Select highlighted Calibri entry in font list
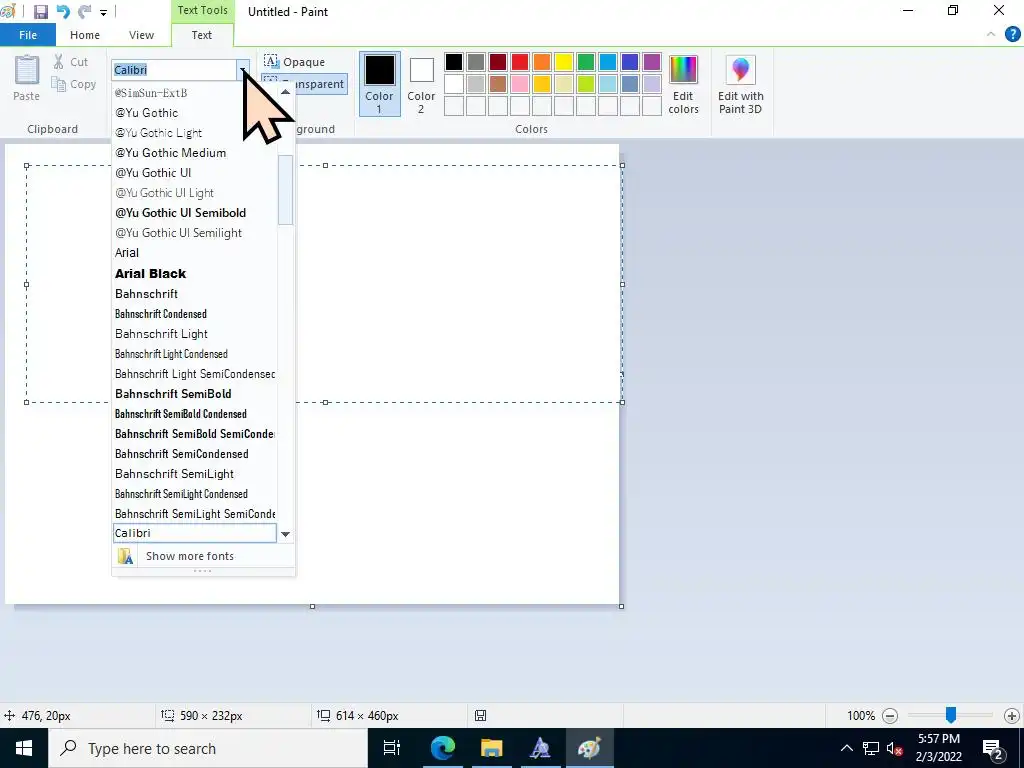 click(195, 533)
